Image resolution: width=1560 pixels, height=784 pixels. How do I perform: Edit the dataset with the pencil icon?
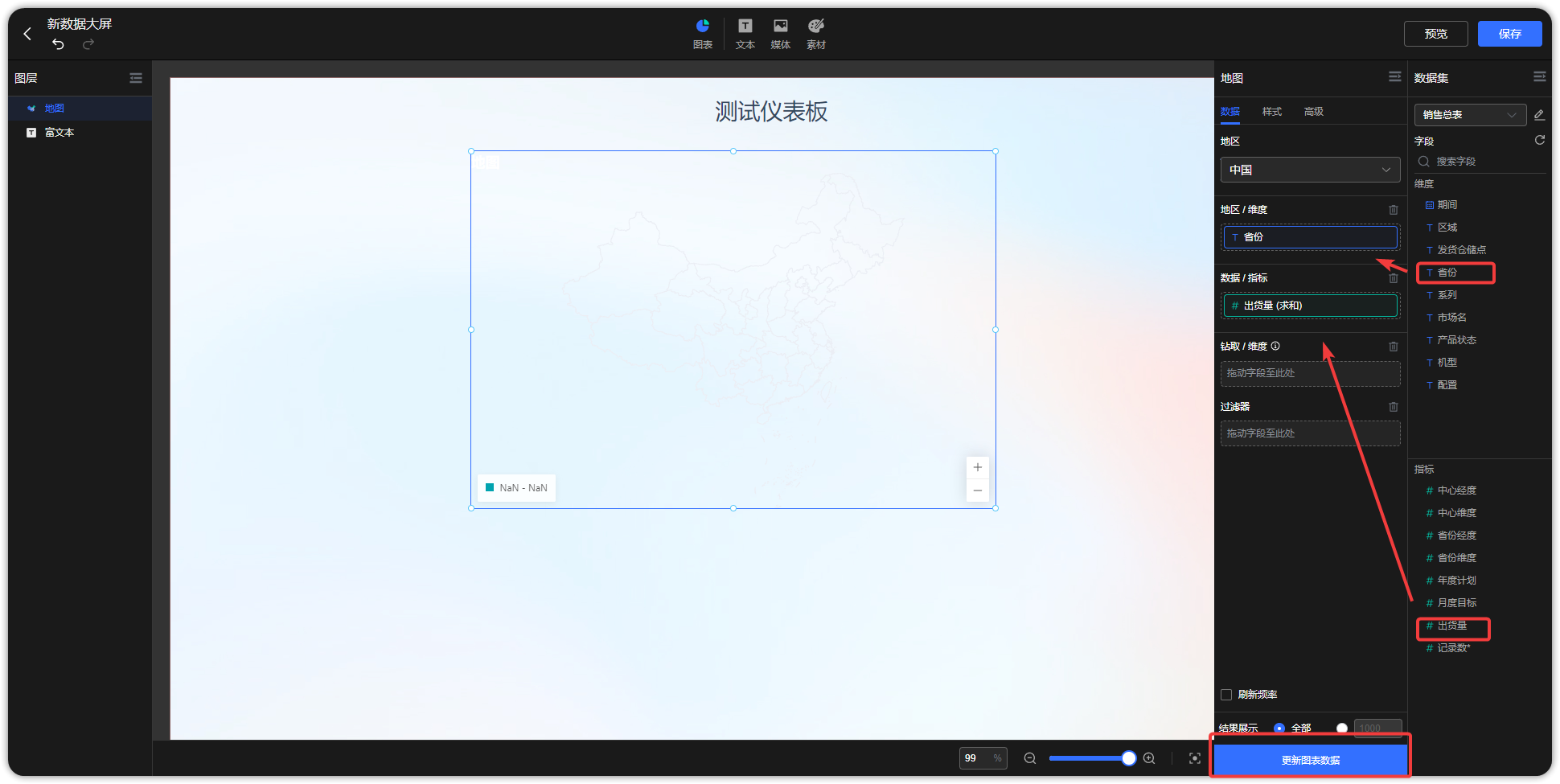point(1539,115)
